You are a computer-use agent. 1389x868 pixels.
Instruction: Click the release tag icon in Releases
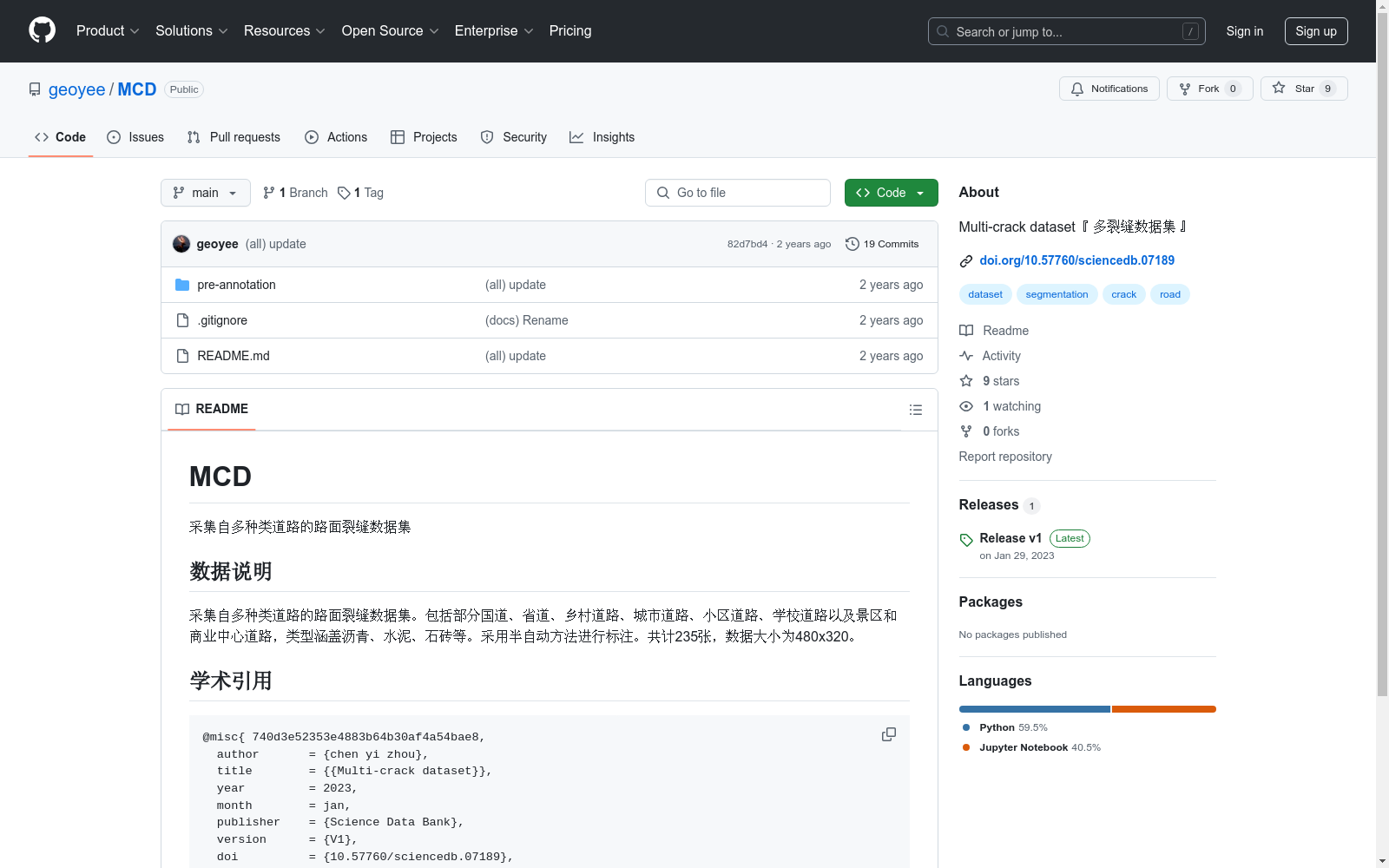pyautogui.click(x=966, y=540)
